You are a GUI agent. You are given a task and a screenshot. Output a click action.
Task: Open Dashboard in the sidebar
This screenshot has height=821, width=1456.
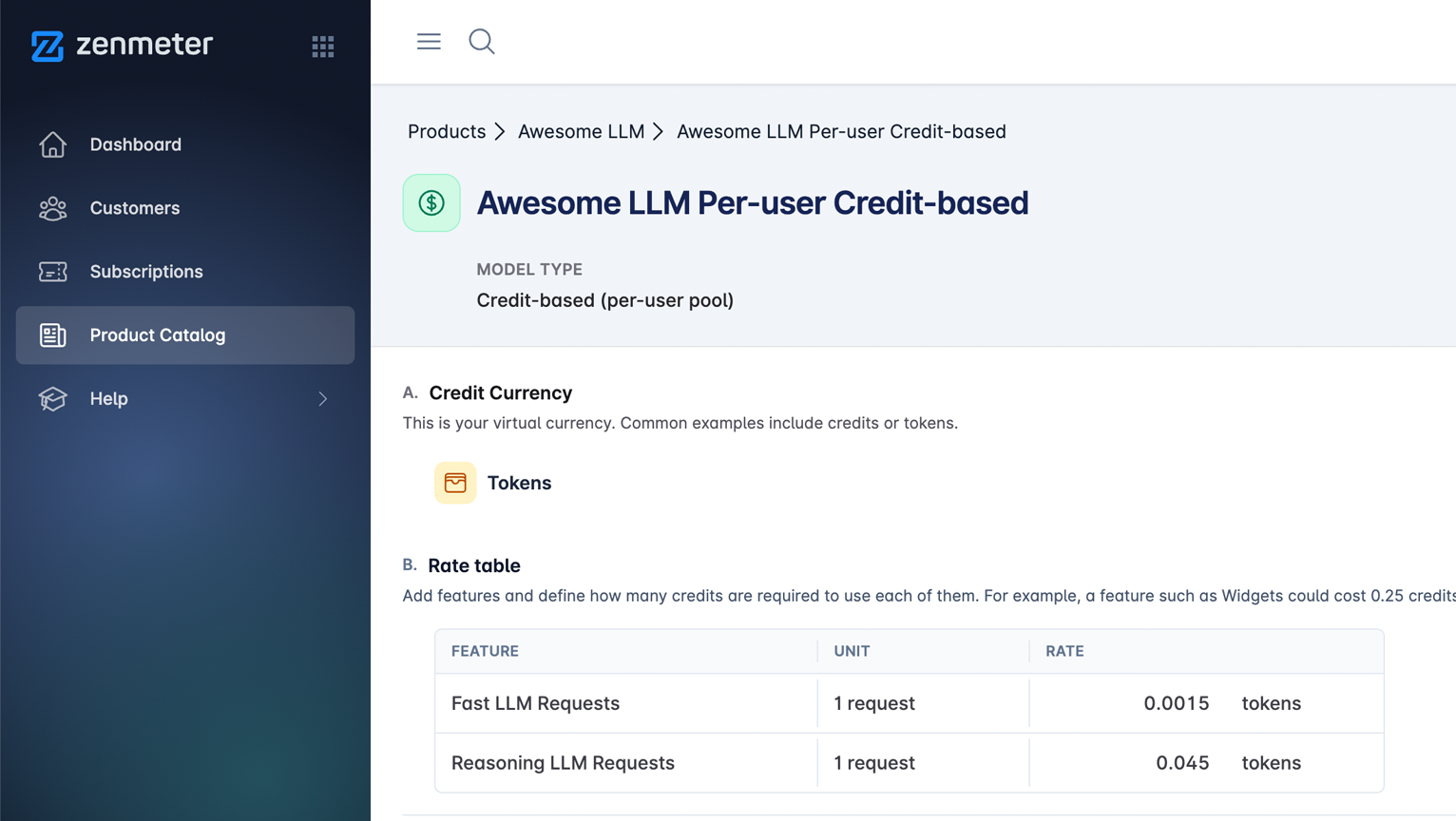(x=185, y=144)
